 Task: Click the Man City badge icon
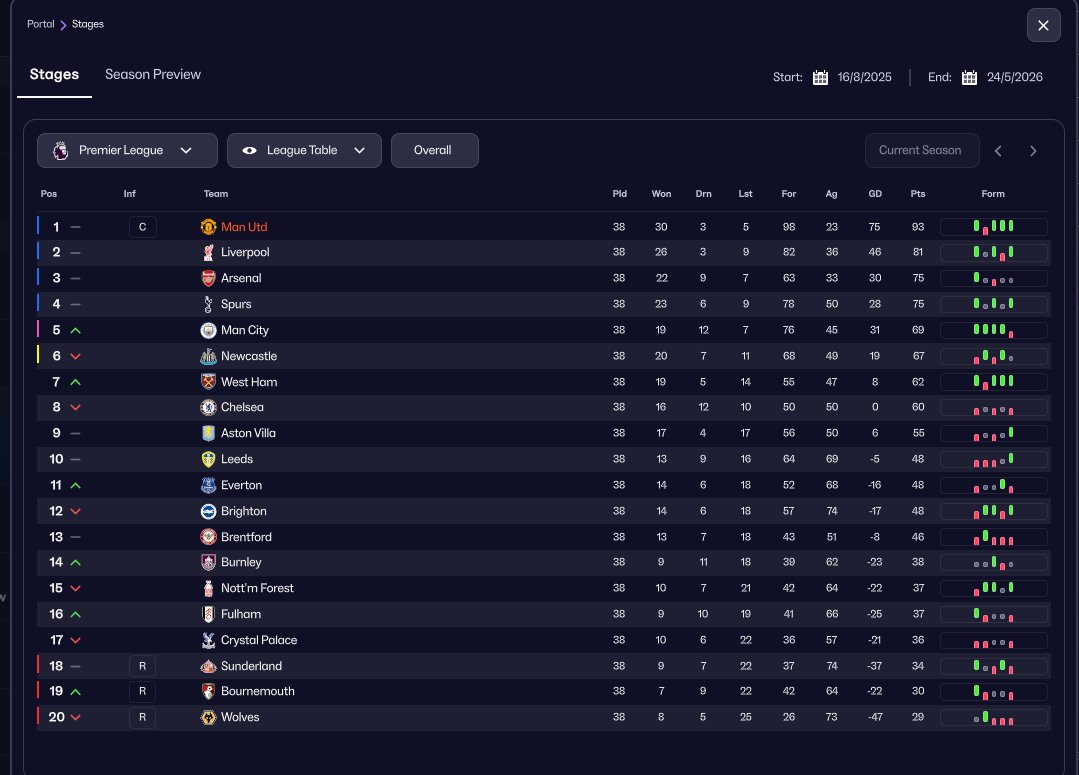point(208,330)
